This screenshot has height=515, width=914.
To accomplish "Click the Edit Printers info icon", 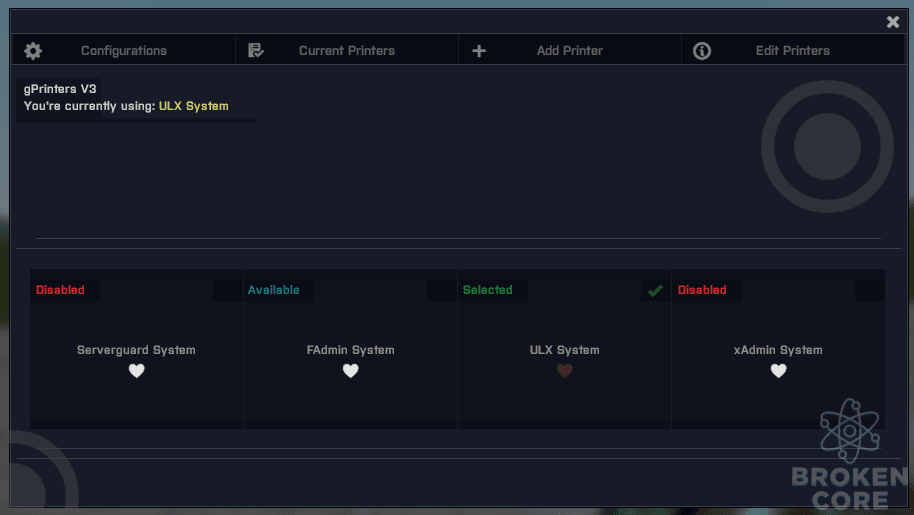I will tap(701, 51).
